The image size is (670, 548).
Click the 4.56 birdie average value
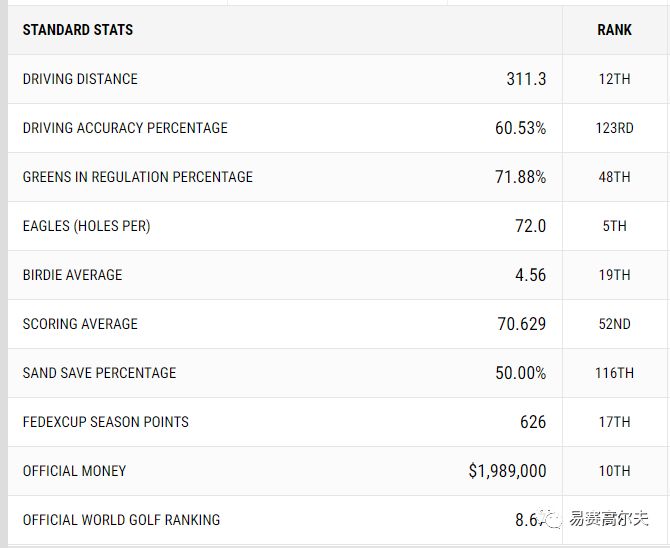click(530, 275)
